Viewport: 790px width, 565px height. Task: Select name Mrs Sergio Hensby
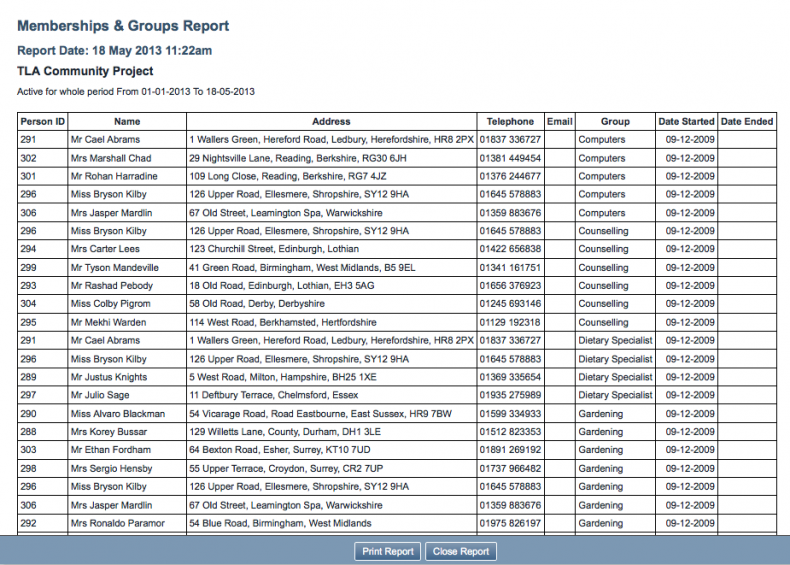coord(111,469)
